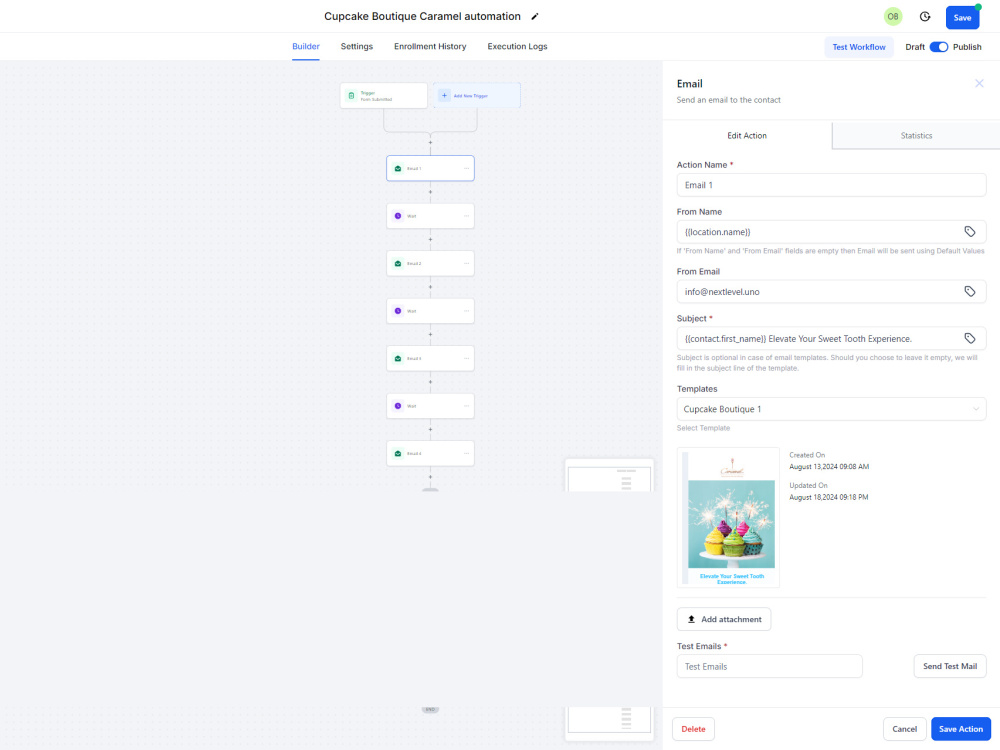
Task: Click the From Email input field
Action: click(831, 291)
